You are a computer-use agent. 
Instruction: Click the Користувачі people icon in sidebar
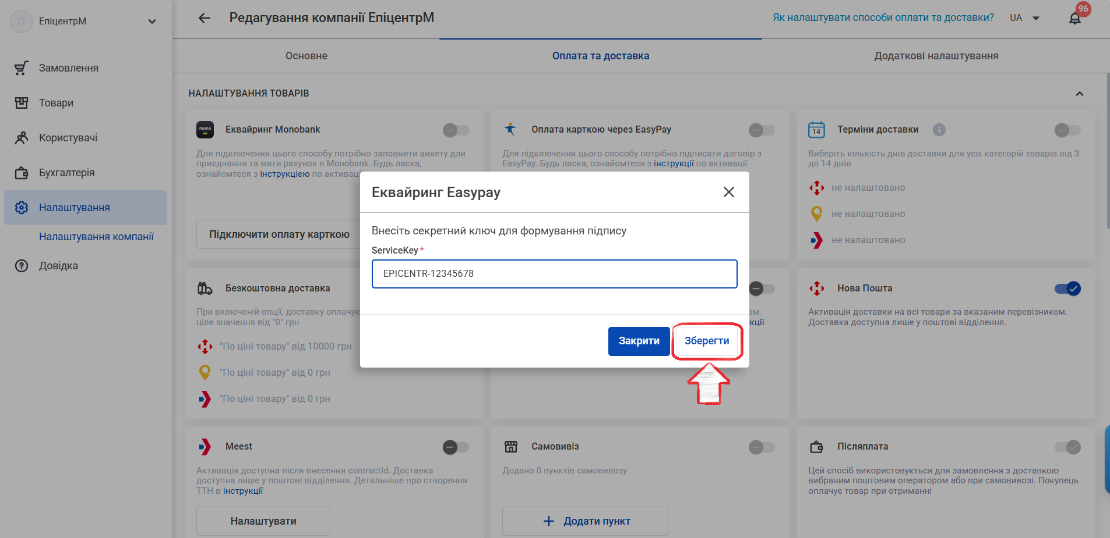click(21, 137)
